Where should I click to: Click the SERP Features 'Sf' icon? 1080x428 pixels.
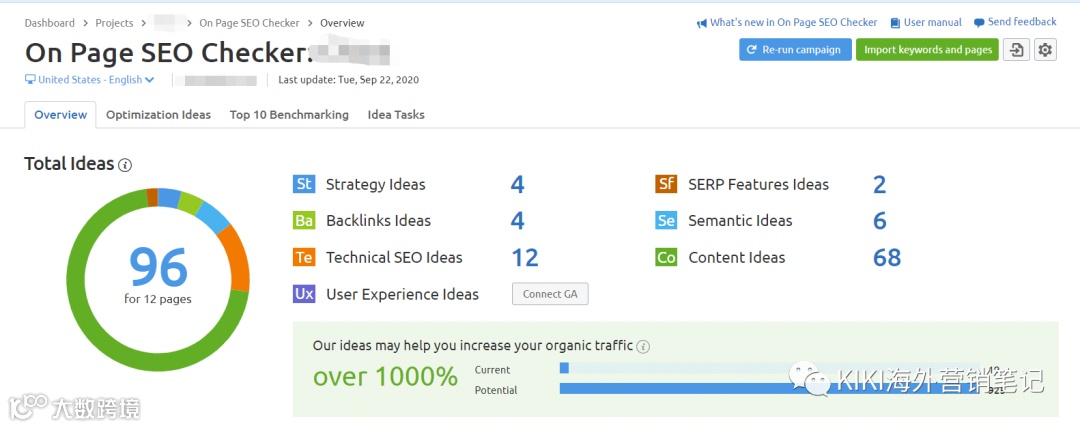click(666, 184)
